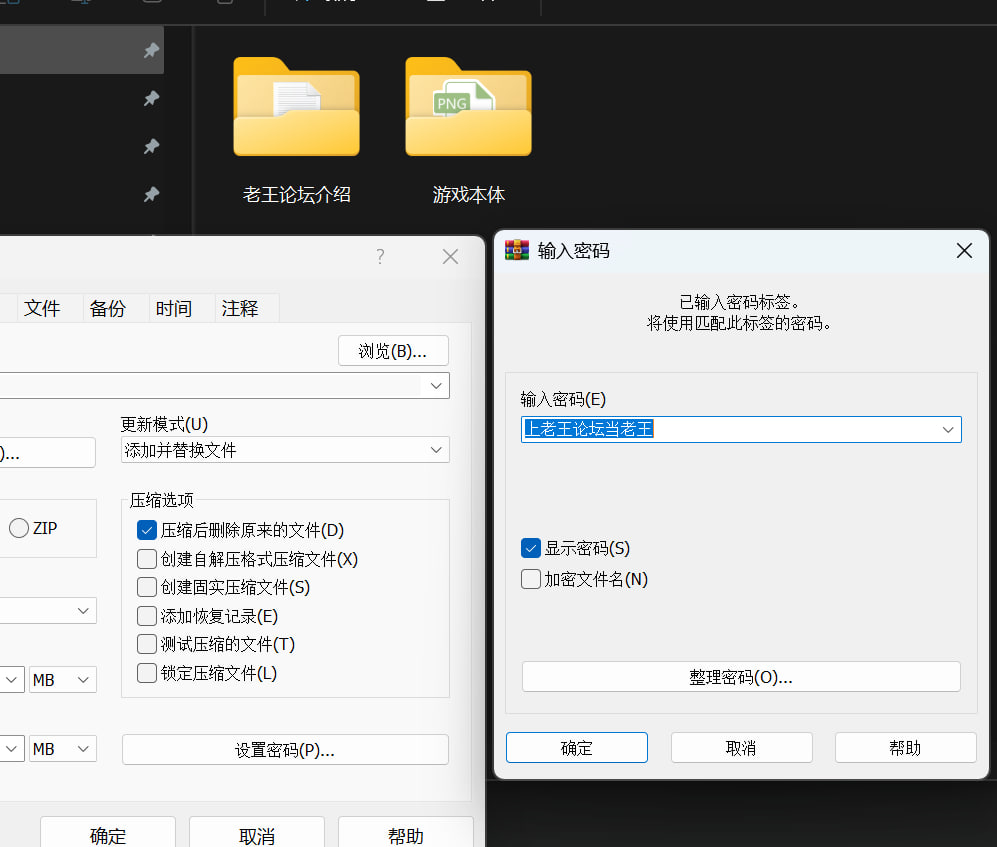Click the 设置密码 button

[285, 750]
